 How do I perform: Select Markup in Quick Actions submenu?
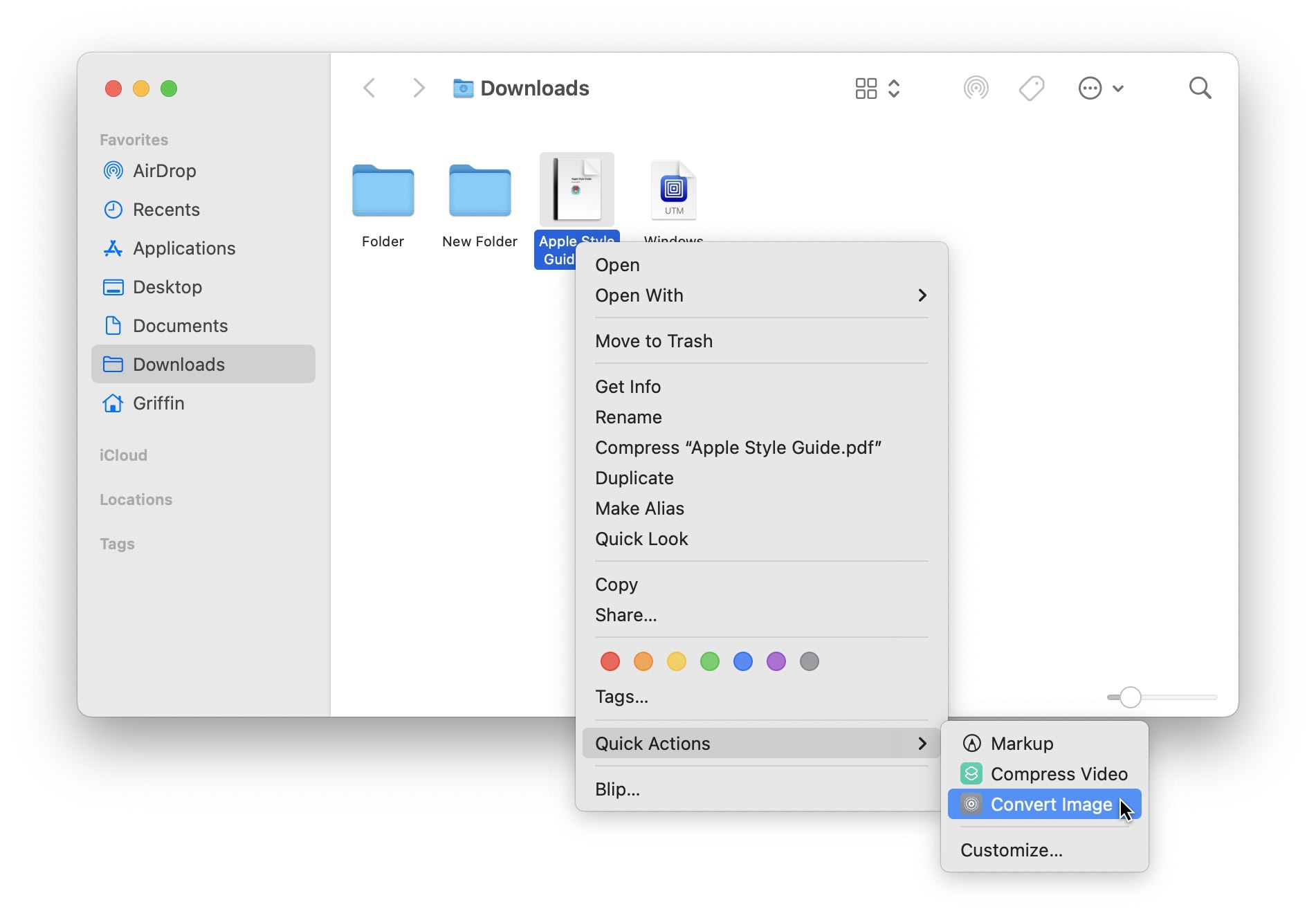coord(1021,744)
